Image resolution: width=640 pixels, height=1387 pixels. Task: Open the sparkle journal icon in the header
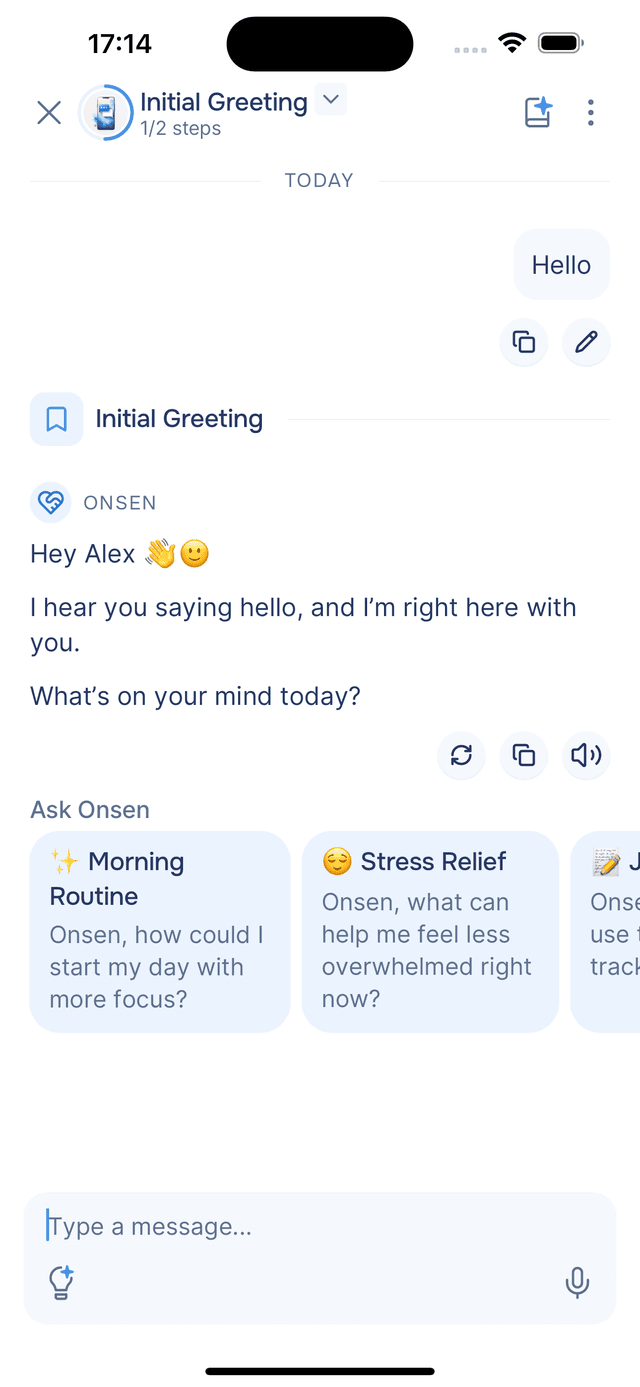click(x=537, y=113)
